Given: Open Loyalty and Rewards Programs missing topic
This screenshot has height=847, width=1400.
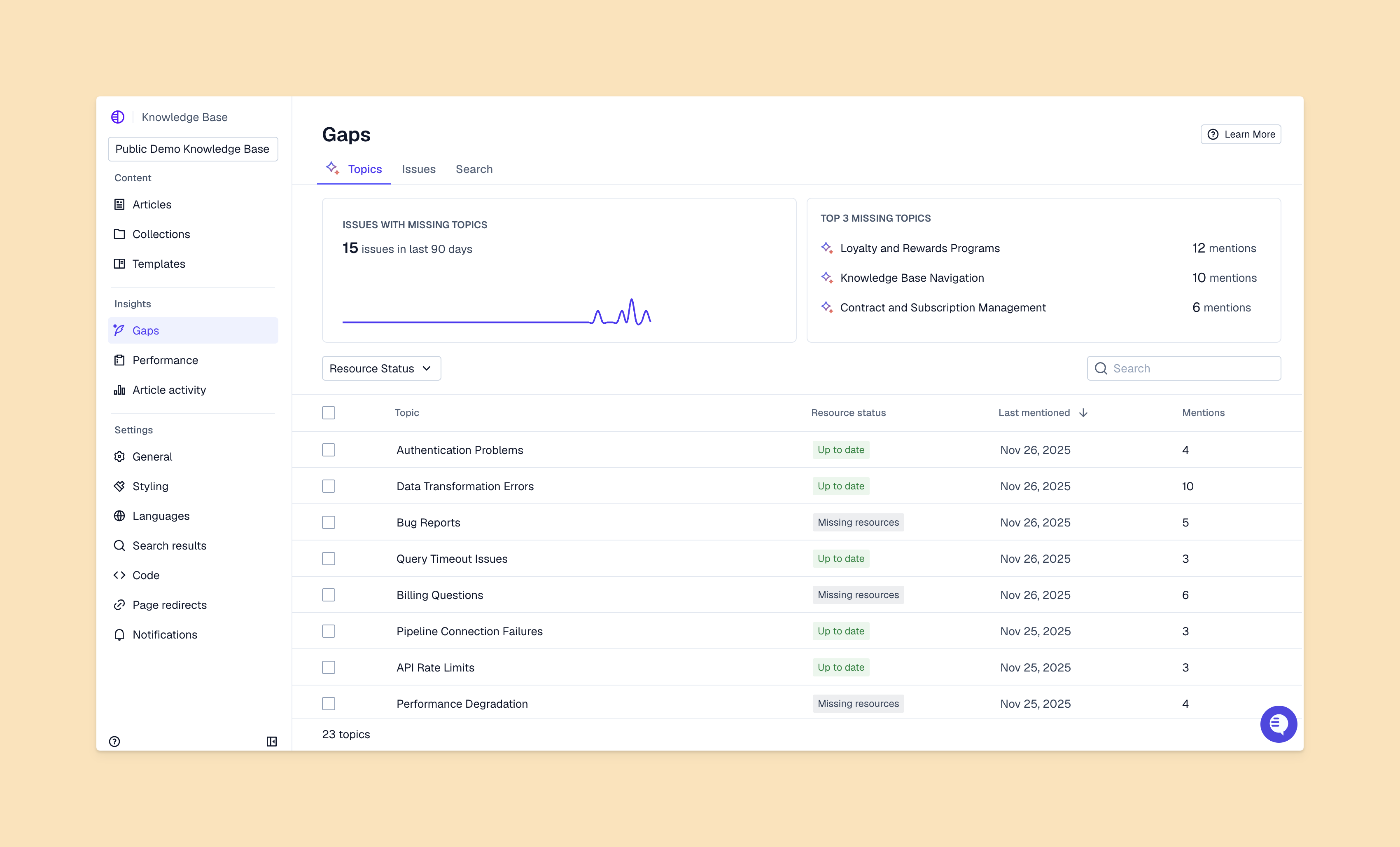Looking at the screenshot, I should coord(919,248).
